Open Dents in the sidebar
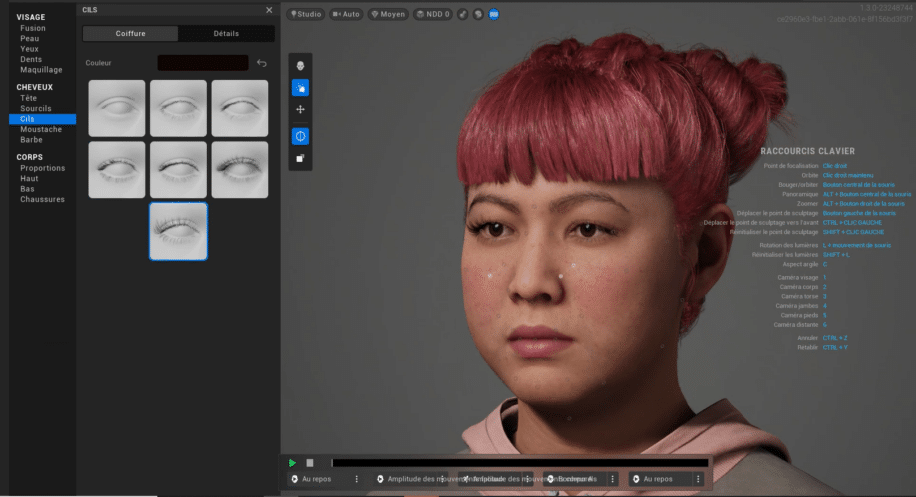 pos(31,60)
